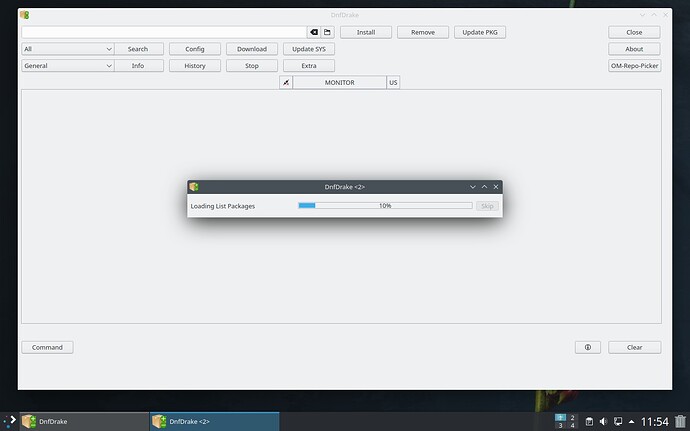Switch to virtual desktop 4
Viewport: 690px width, 431px height.
(x=572, y=426)
